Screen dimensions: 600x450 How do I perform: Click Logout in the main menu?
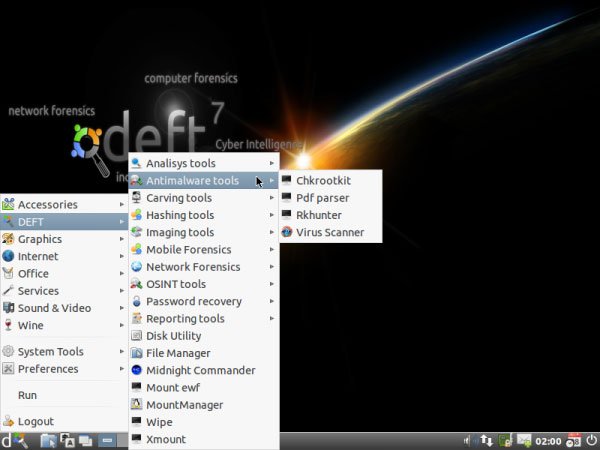tap(64, 421)
